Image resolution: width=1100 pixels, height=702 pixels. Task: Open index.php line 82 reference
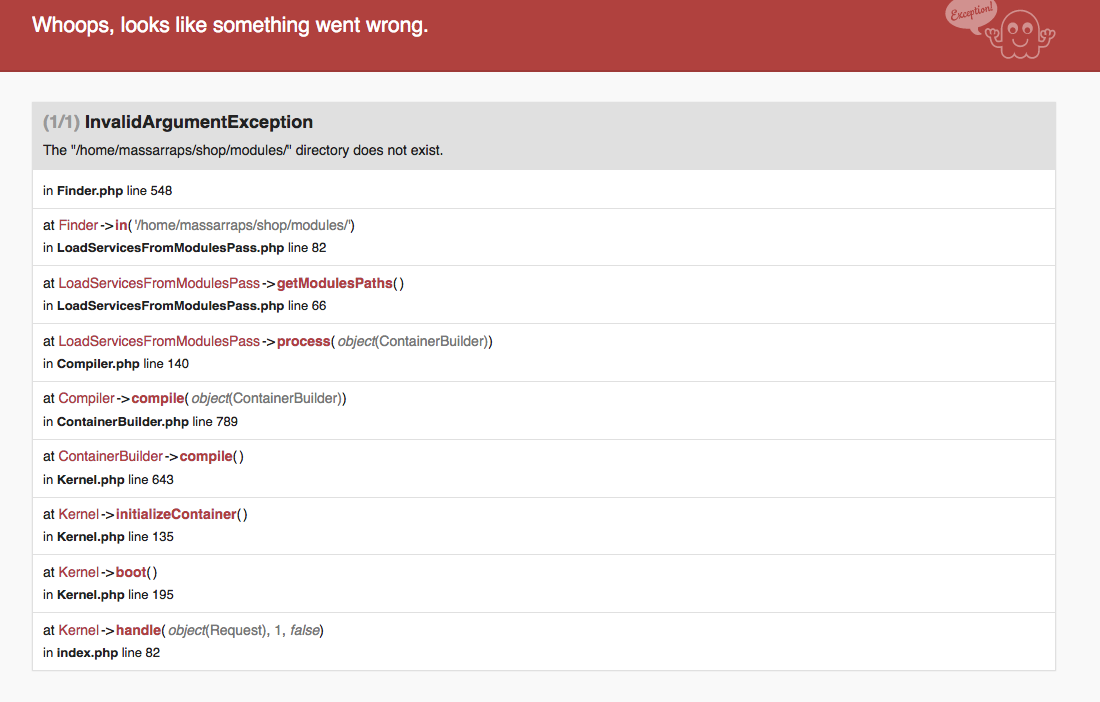tap(109, 653)
